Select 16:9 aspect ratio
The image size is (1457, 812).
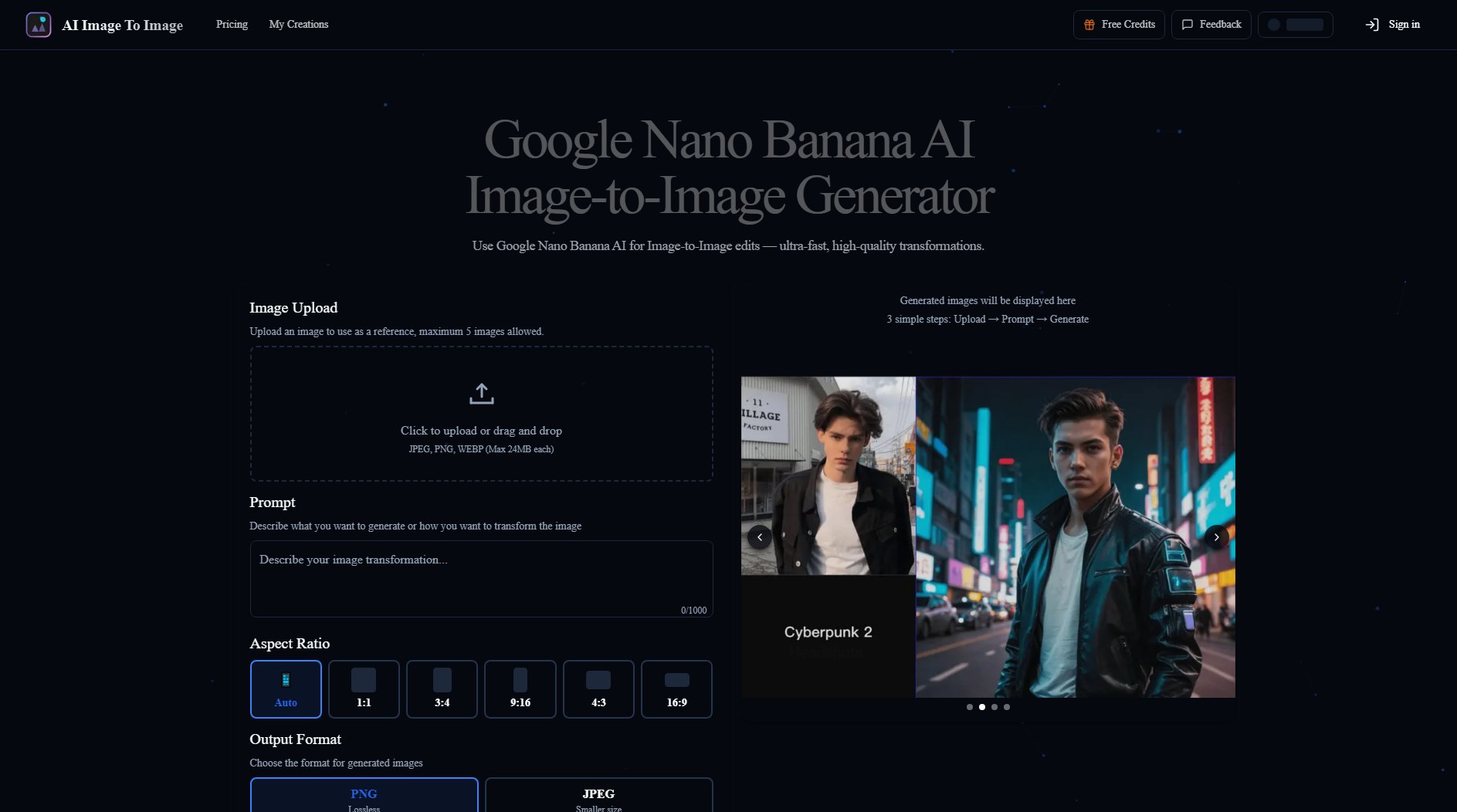(x=676, y=689)
